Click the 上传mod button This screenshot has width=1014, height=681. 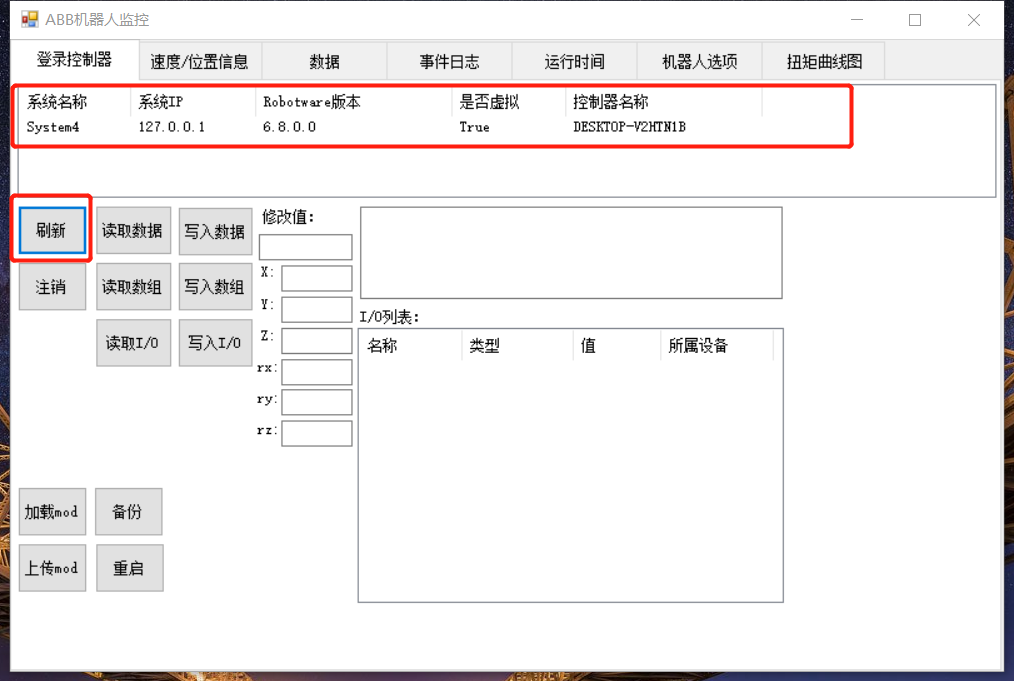(x=52, y=567)
